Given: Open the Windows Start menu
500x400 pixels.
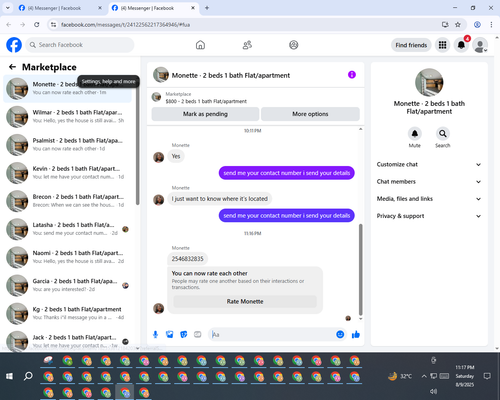Looking at the screenshot, I should pyautogui.click(x=9, y=376).
